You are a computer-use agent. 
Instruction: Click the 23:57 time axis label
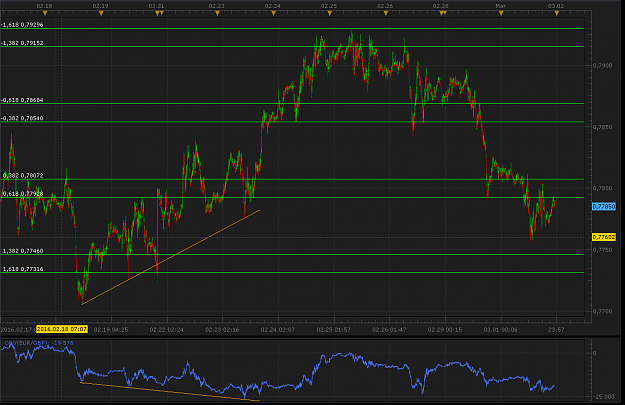pyautogui.click(x=556, y=330)
